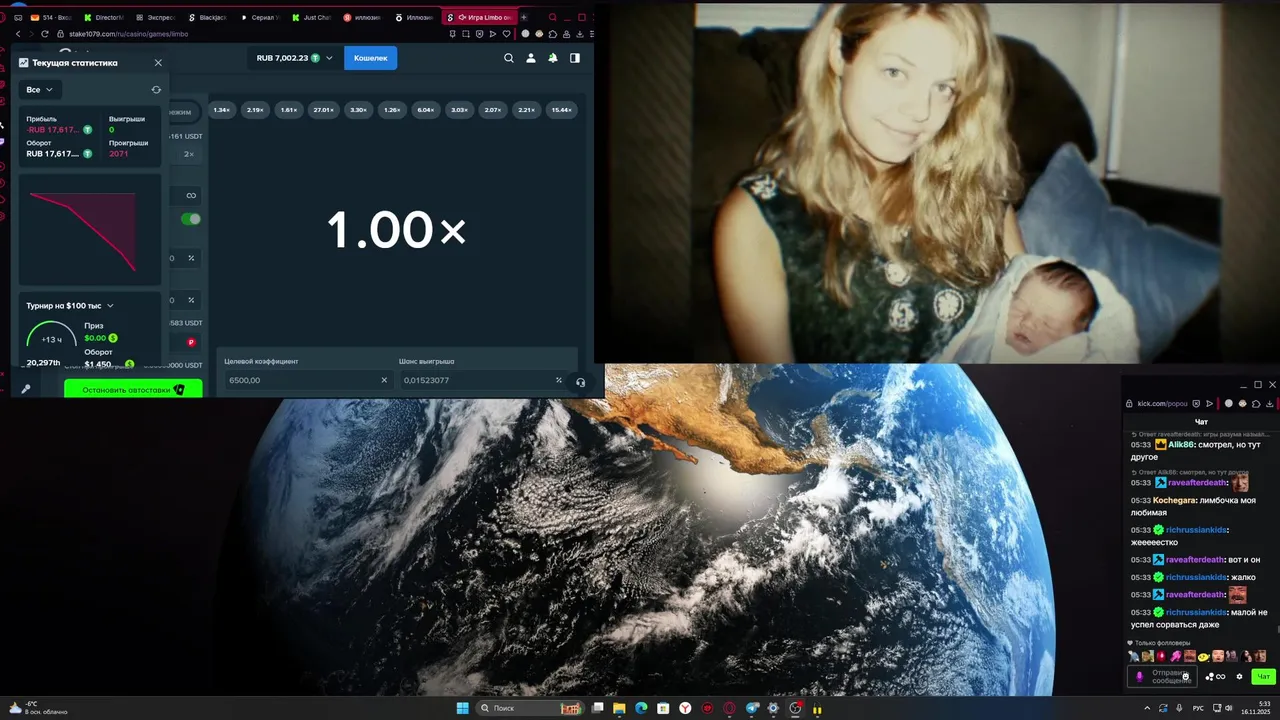Open chat settings gear icon
Screen dimensions: 1280x720
coord(1239,677)
